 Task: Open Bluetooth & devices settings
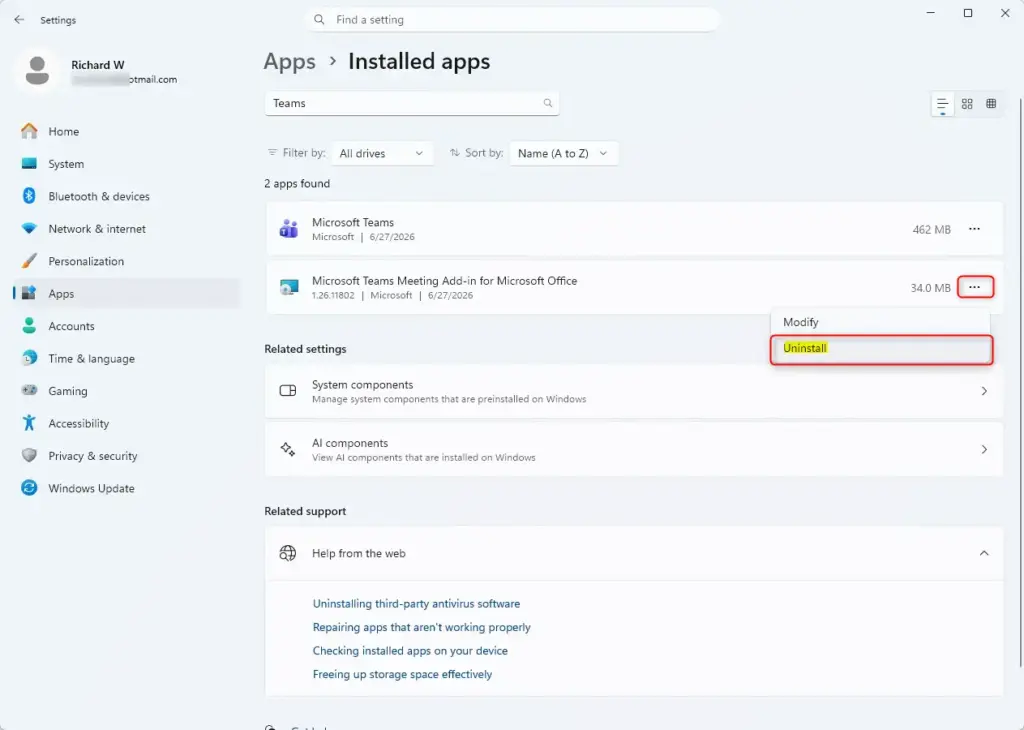coord(127,197)
